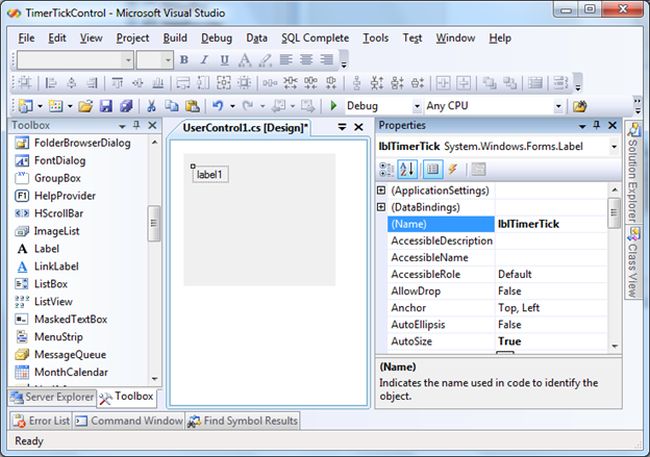Open the Error List tab
The image size is (650, 457).
[x=41, y=421]
